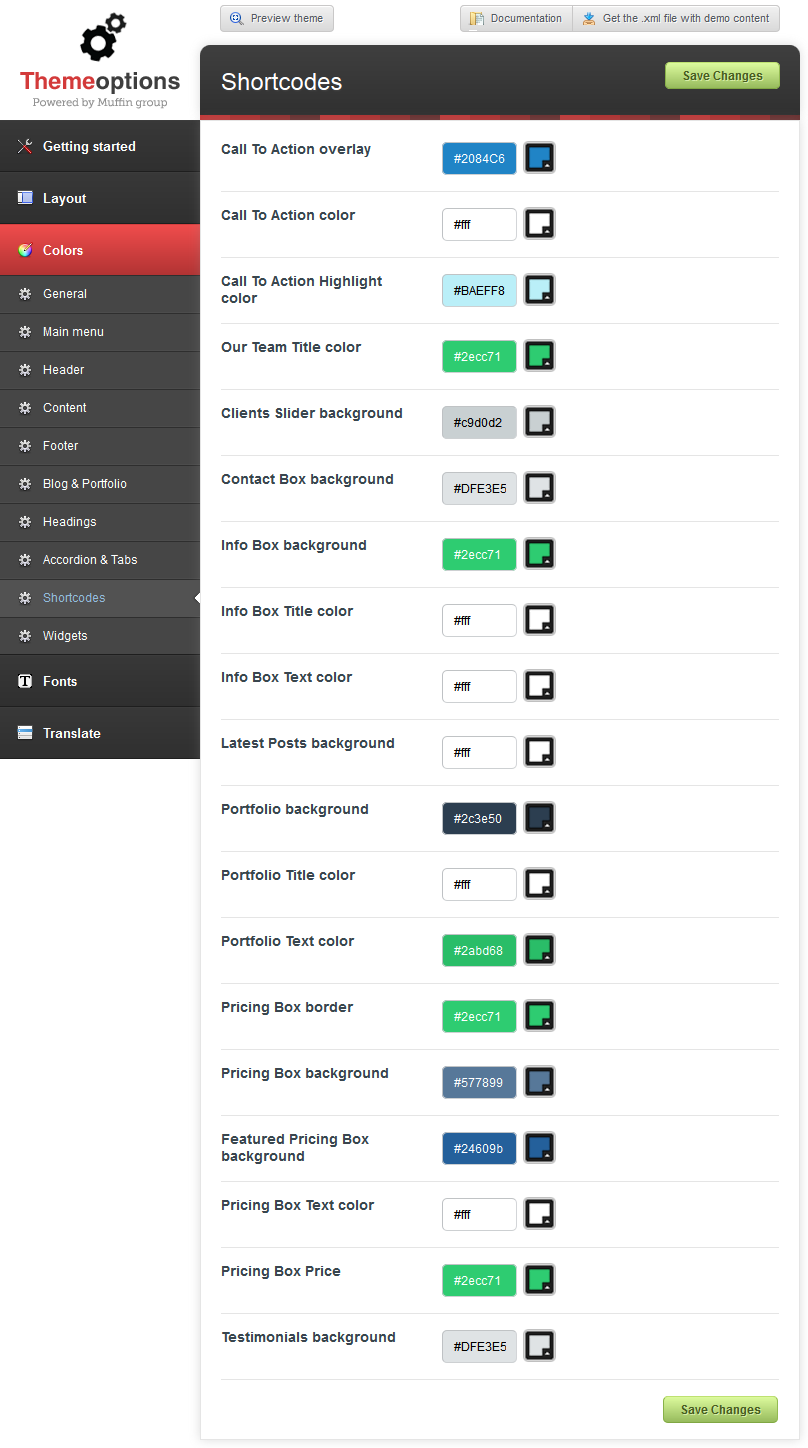
Task: Open picker swatch for Pricing Box Price
Action: point(540,1280)
